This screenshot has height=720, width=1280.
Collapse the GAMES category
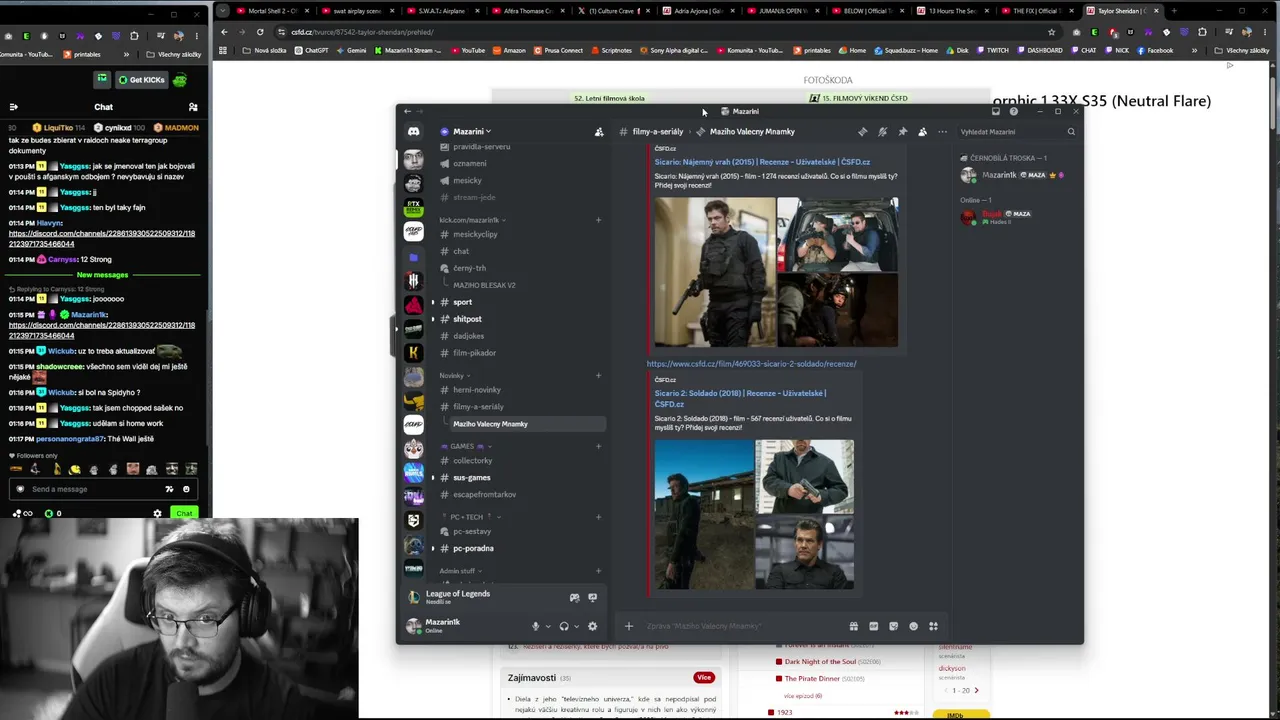tap(466, 446)
